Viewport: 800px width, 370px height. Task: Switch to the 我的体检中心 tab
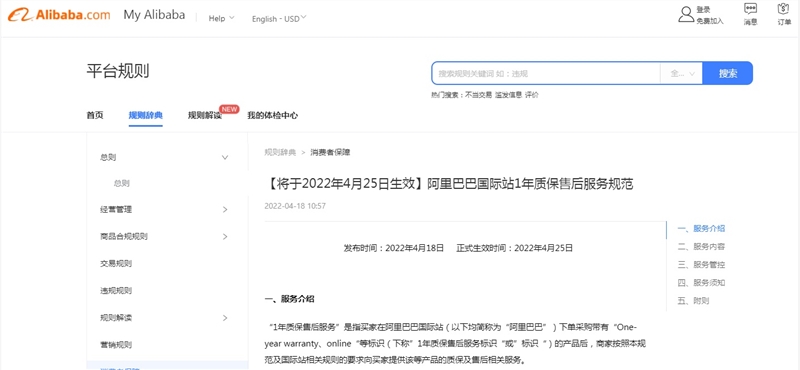click(273, 115)
